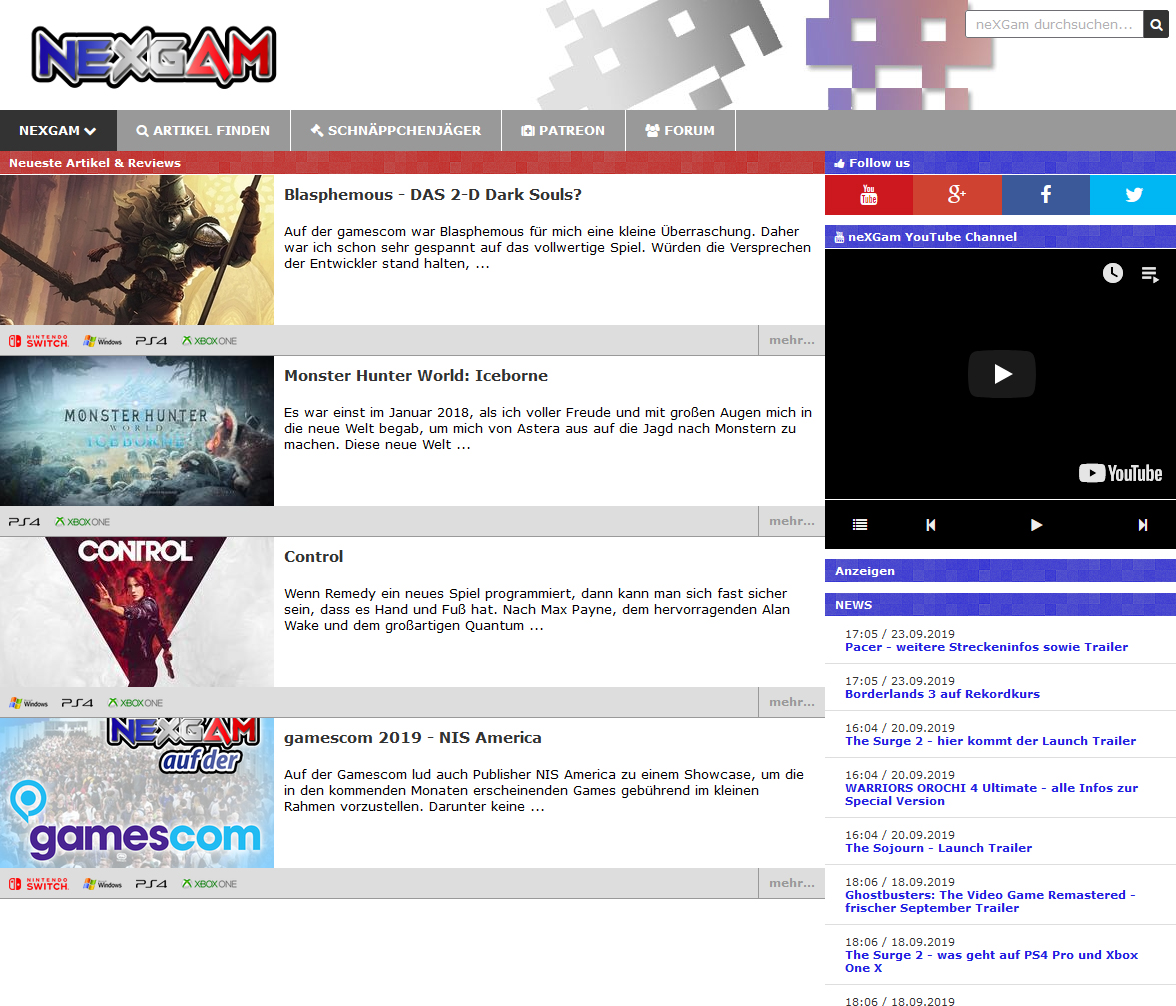Open news 'Borderlands 3 auf Rekordkurs'

point(942,695)
